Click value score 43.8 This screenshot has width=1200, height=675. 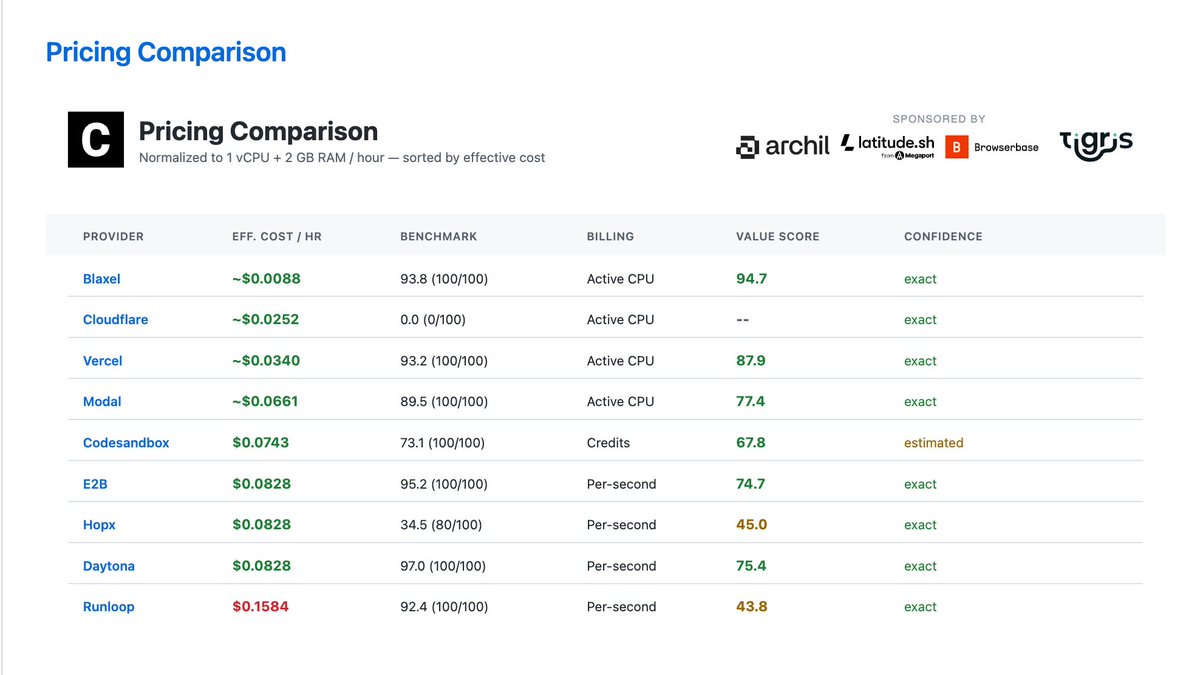[751, 607]
